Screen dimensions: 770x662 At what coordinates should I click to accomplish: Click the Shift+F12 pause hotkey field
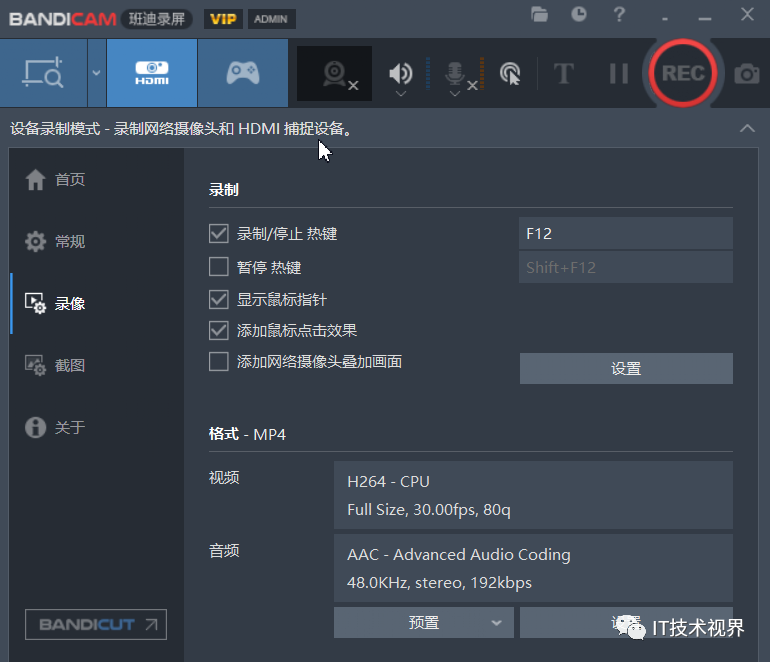coord(626,267)
